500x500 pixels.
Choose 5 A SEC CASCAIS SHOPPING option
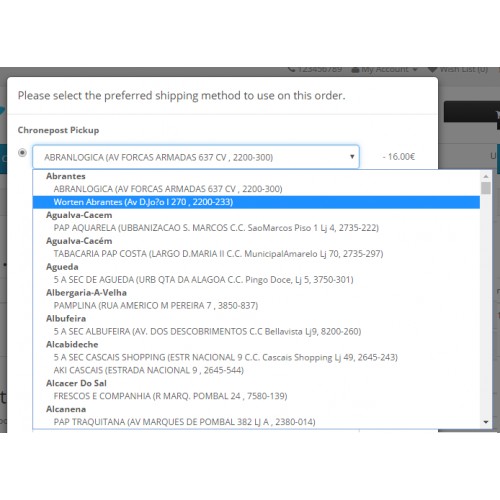(x=256, y=357)
